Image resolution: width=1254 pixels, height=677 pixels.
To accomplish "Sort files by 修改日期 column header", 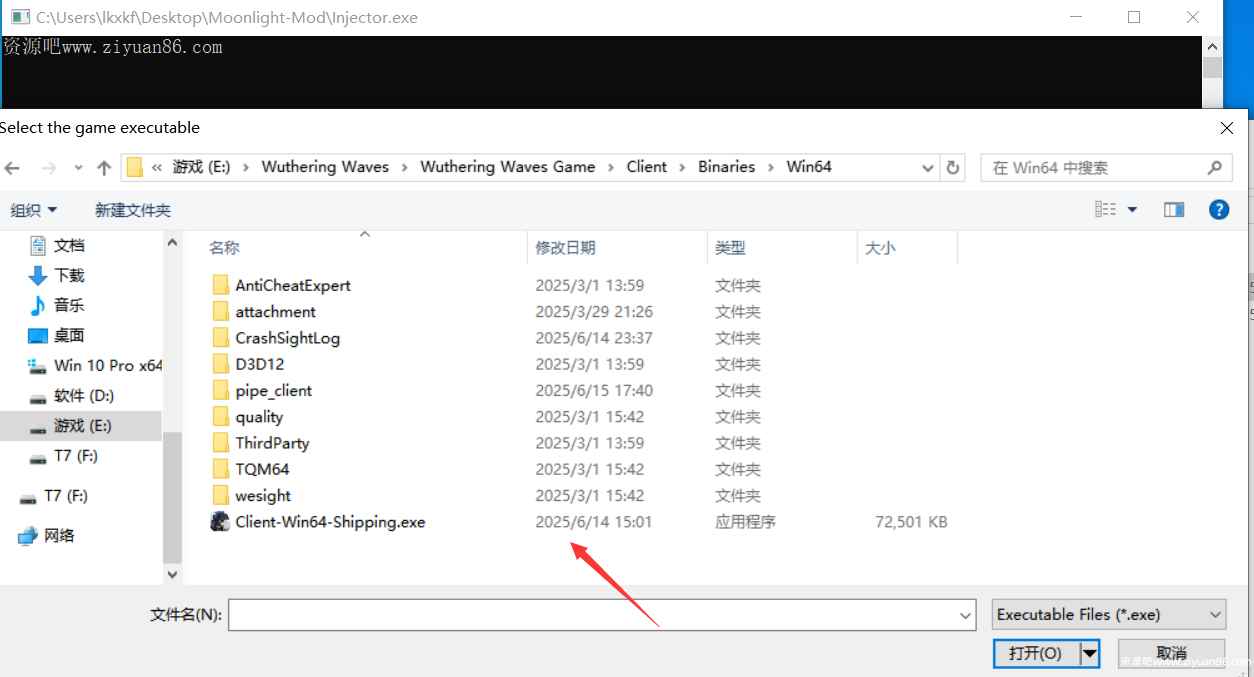I will [x=565, y=248].
